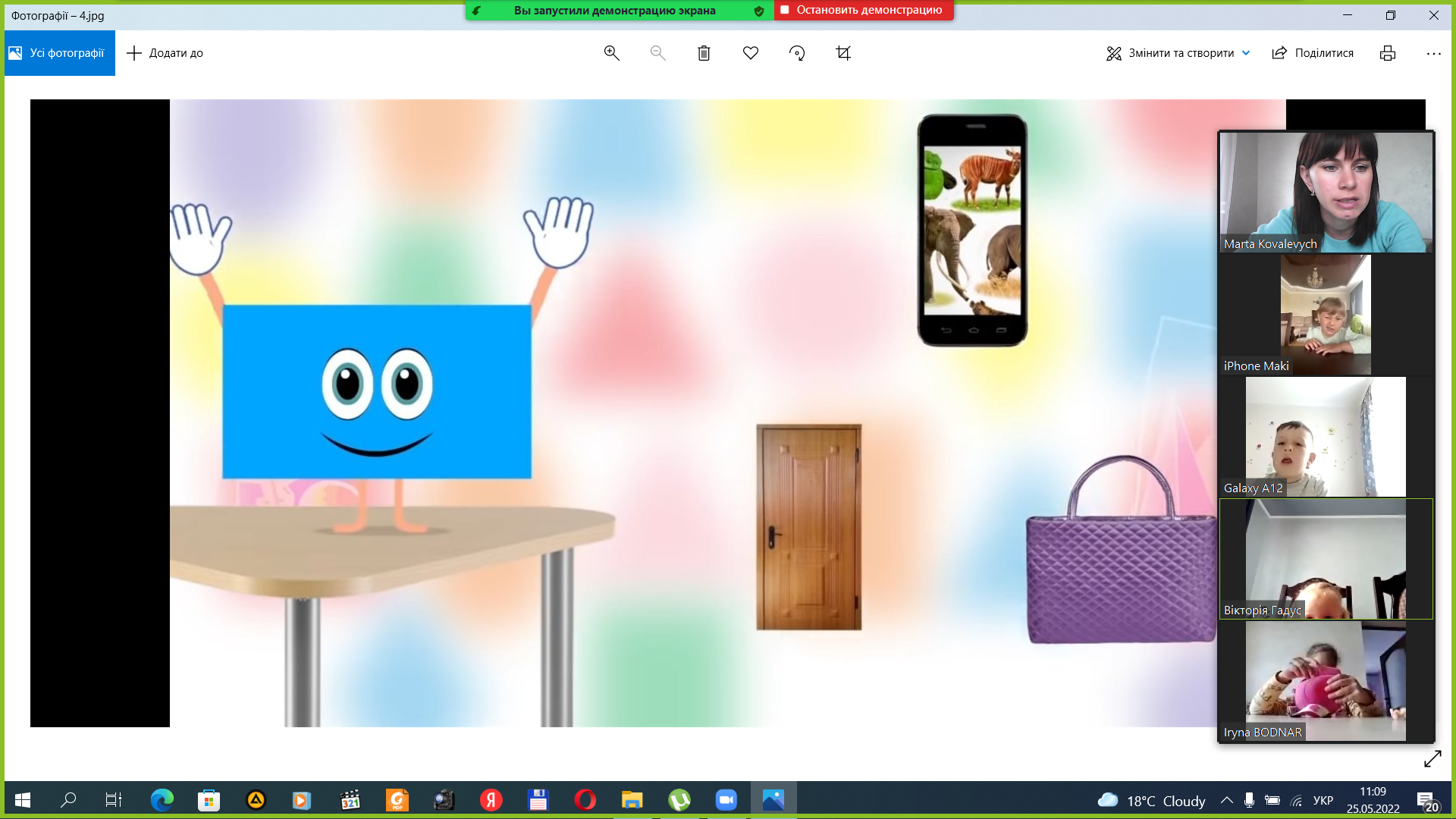Click the Photos app taskbar icon
The image size is (1456, 819).
click(x=773, y=800)
